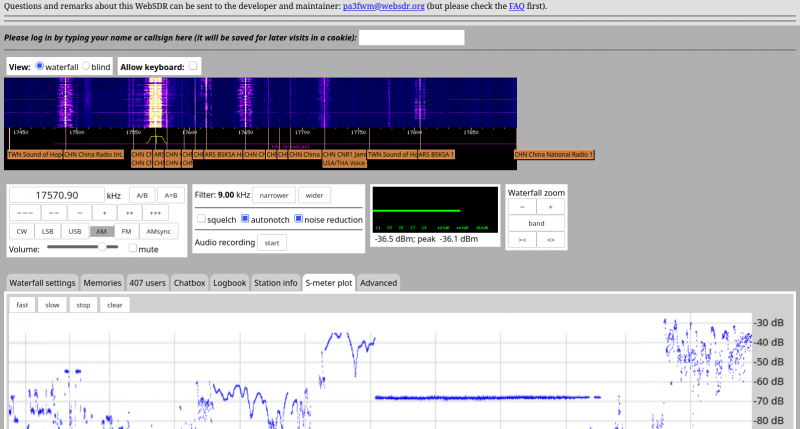Start audio recording
This screenshot has width=800, height=429.
coord(271,242)
